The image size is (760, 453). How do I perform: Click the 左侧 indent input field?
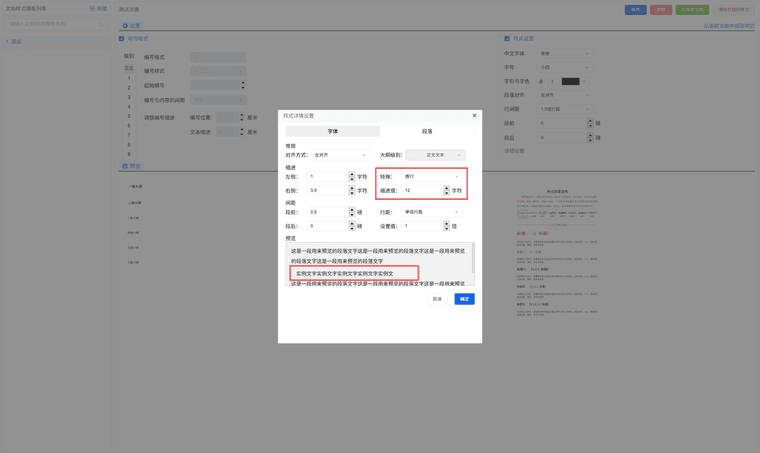tap(328, 176)
